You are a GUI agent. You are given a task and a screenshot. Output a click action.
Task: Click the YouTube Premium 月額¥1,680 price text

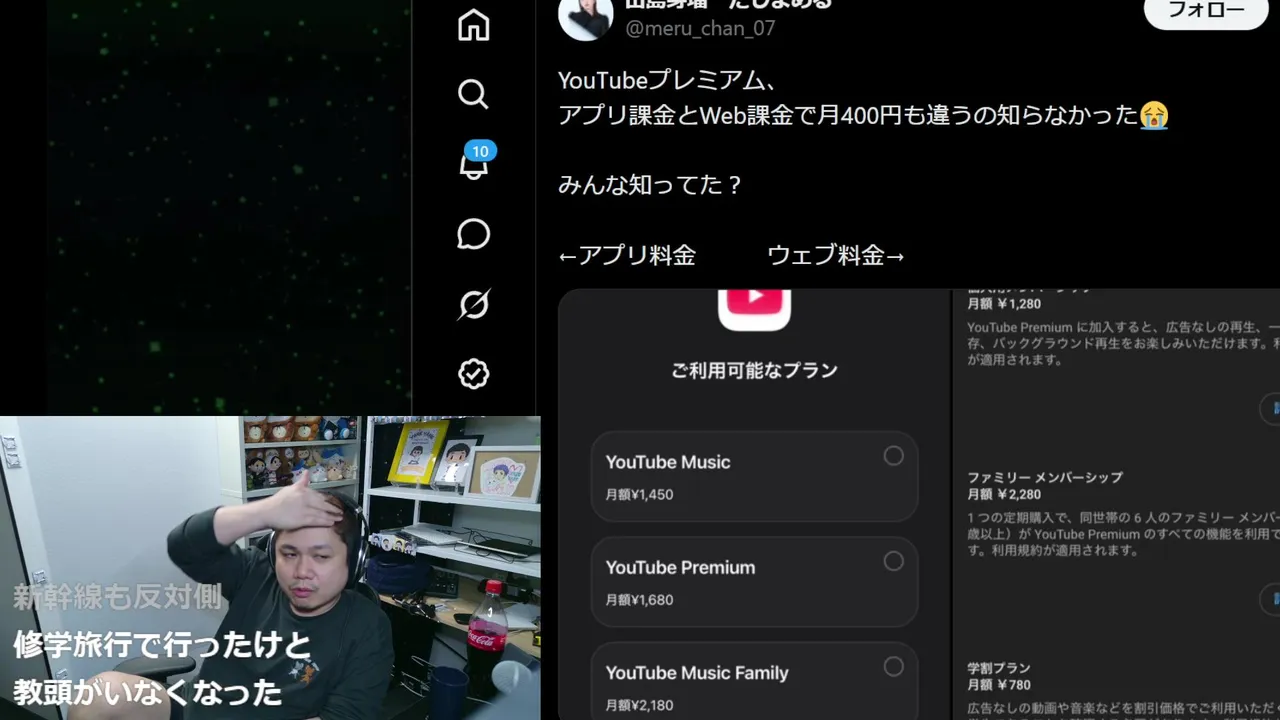(639, 600)
